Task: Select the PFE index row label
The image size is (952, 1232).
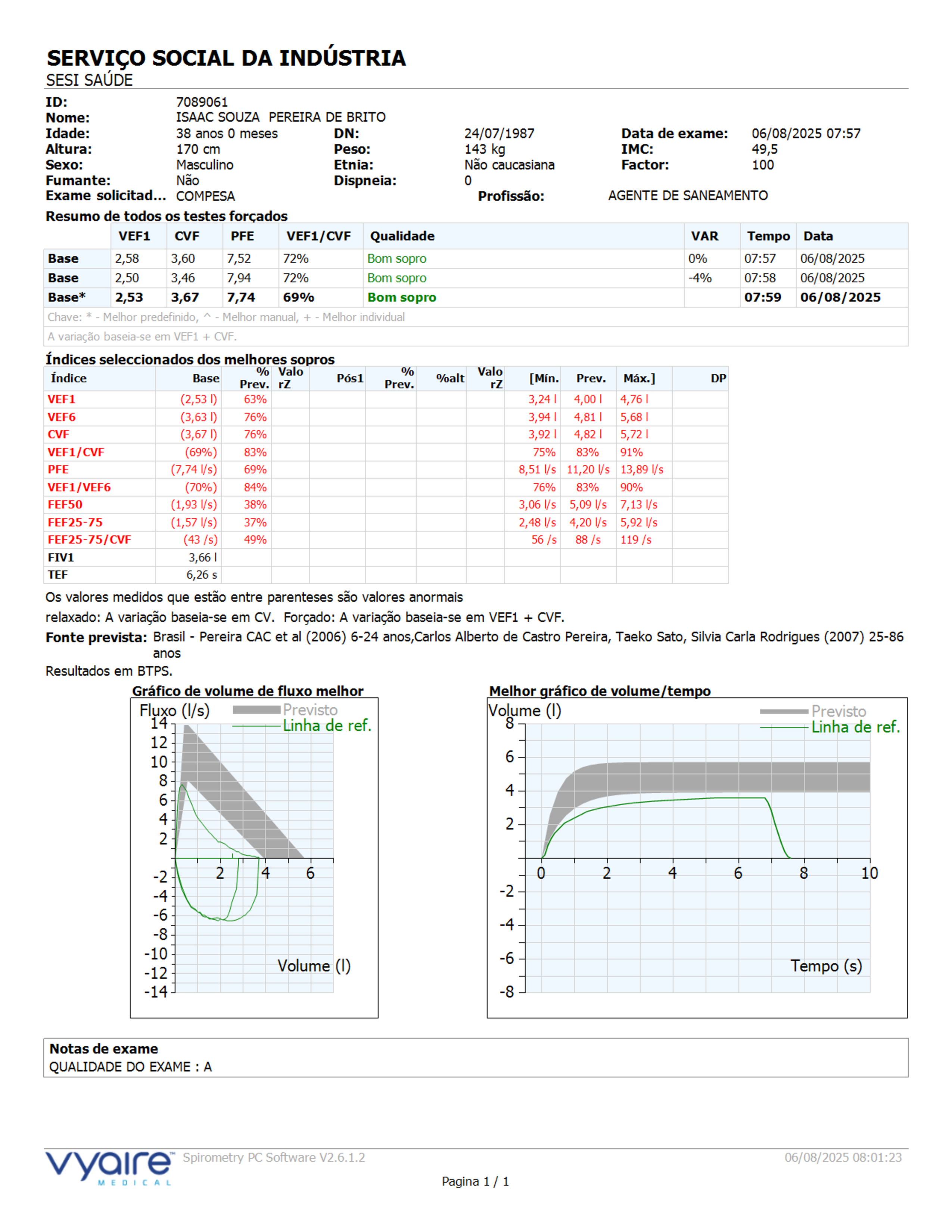Action: click(x=58, y=470)
